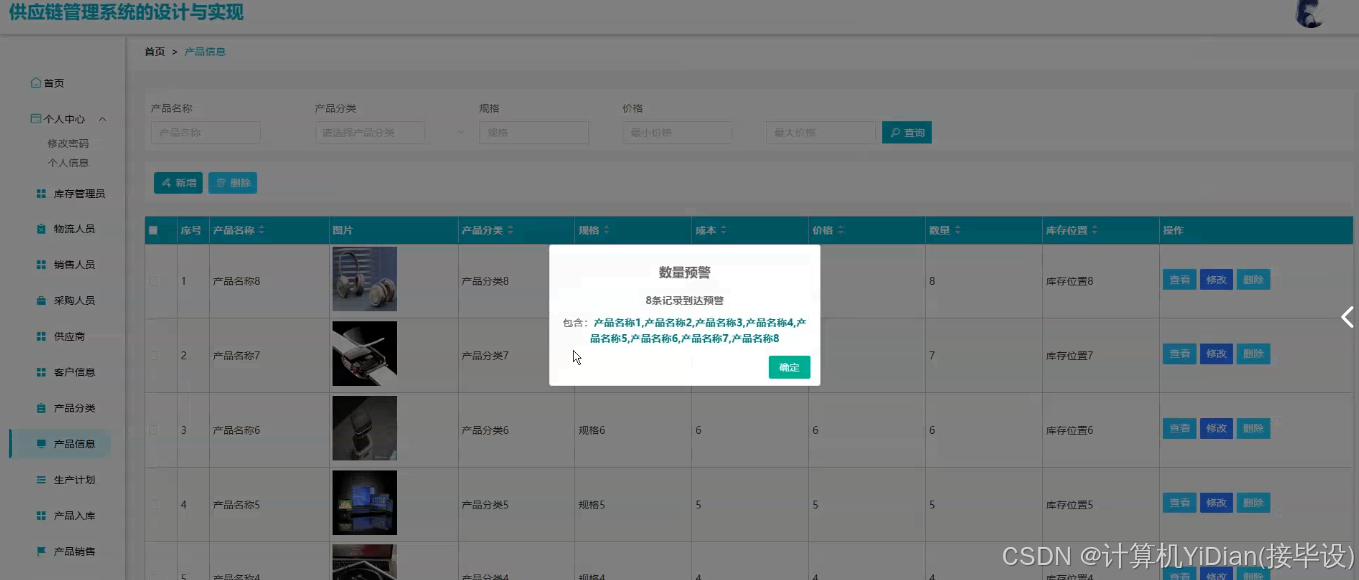Click the grid icon beside 客户信息
The width and height of the screenshot is (1359, 580).
coord(41,372)
